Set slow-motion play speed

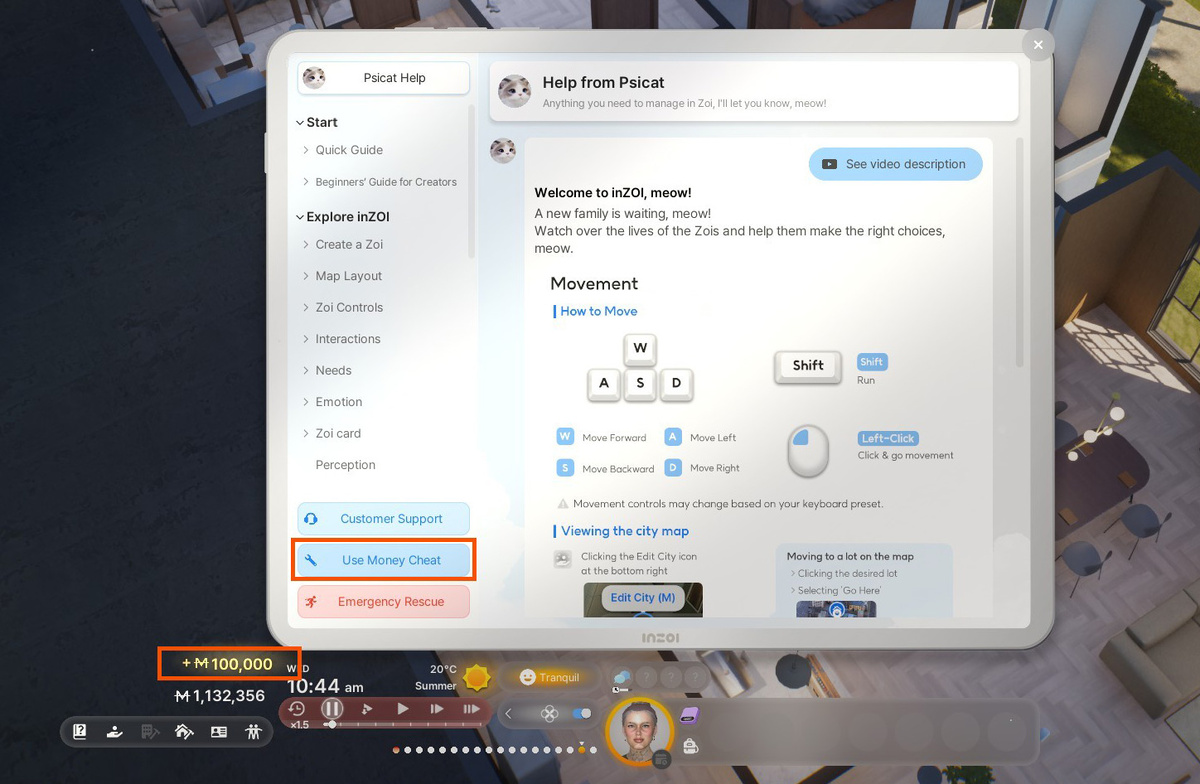point(367,709)
